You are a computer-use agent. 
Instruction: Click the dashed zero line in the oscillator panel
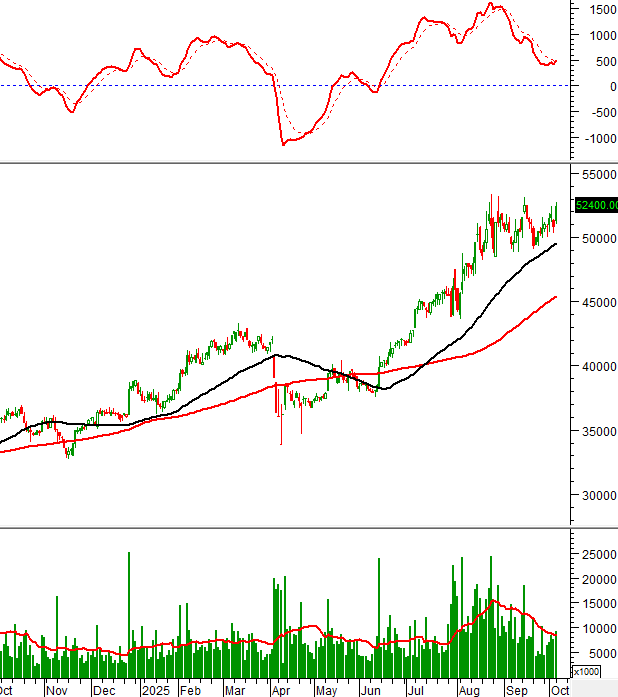tap(200, 85)
